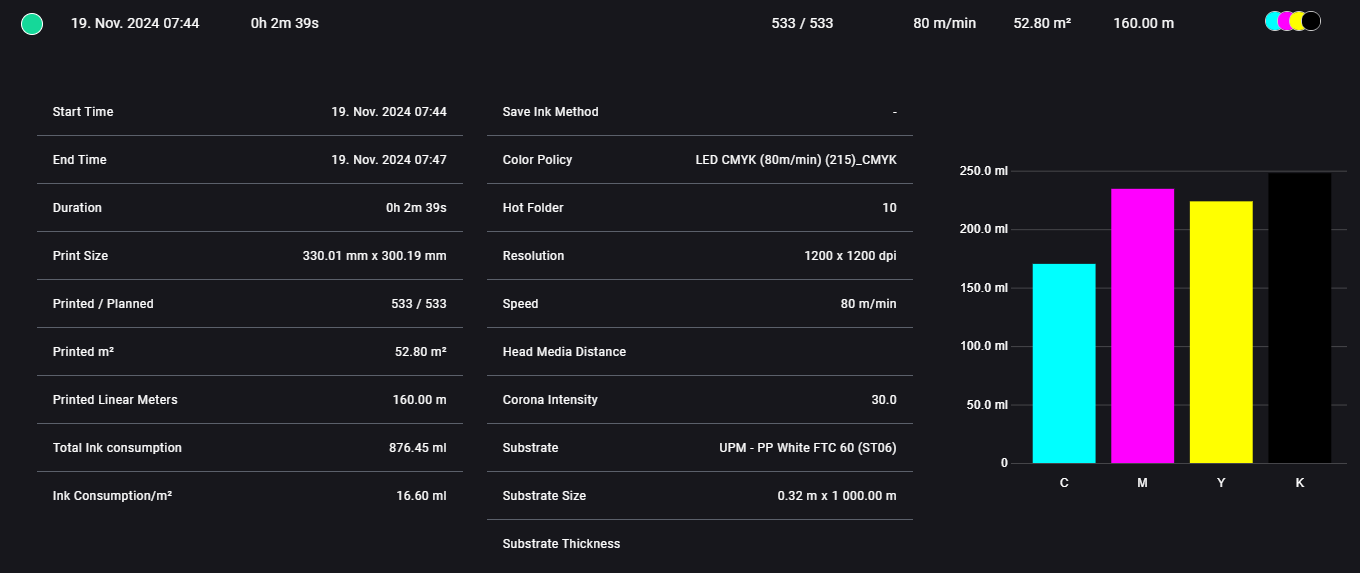
Task: Select the yellow bar in ink chart
Action: (1221, 332)
